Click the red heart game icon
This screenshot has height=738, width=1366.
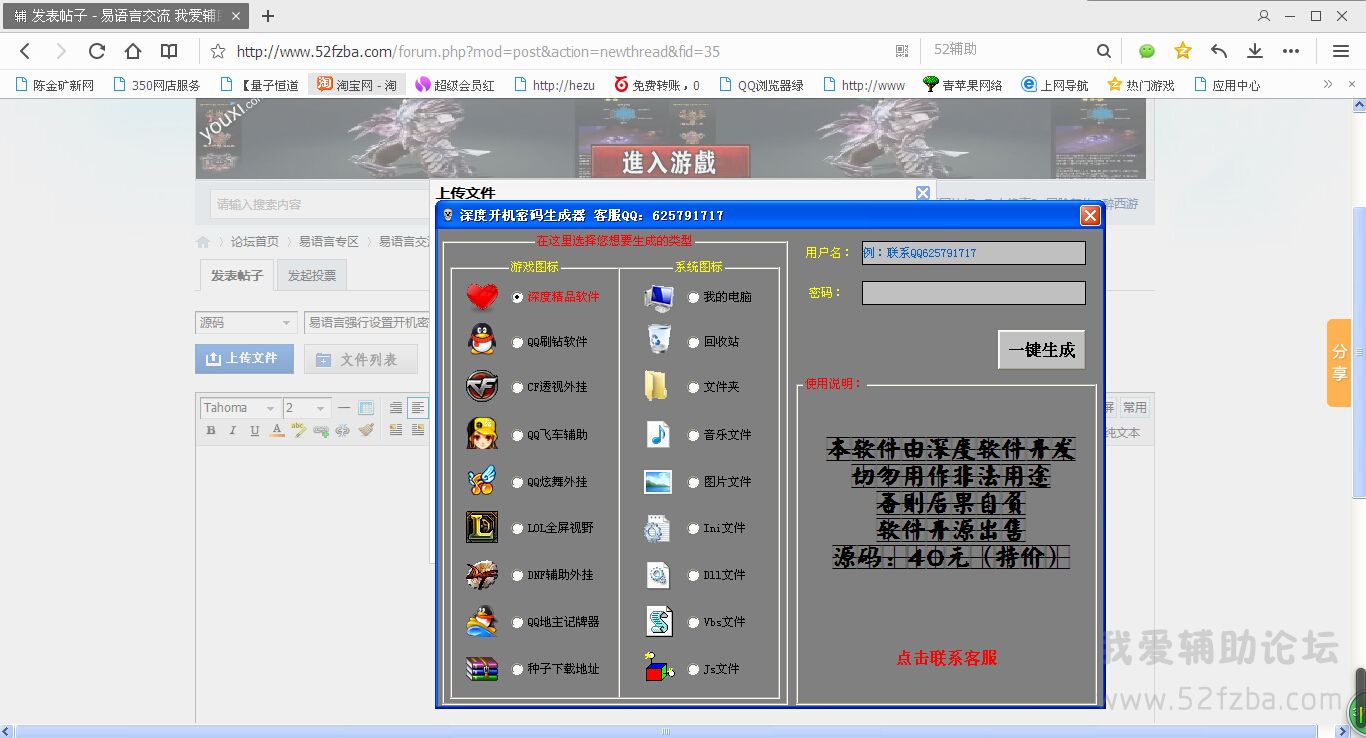482,297
